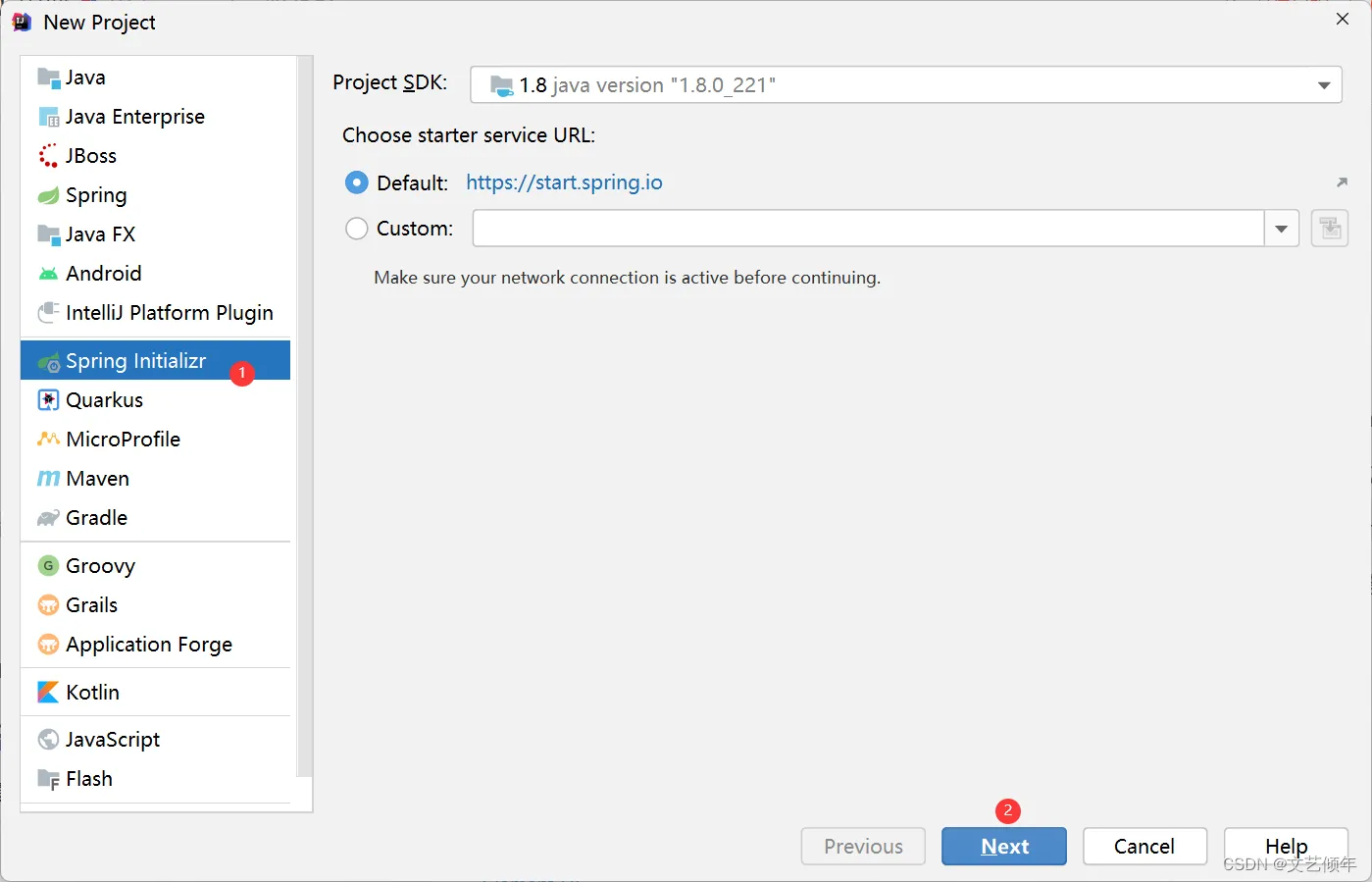This screenshot has width=1372, height=882.
Task: Choose Spring Initializr project type
Action: (155, 360)
